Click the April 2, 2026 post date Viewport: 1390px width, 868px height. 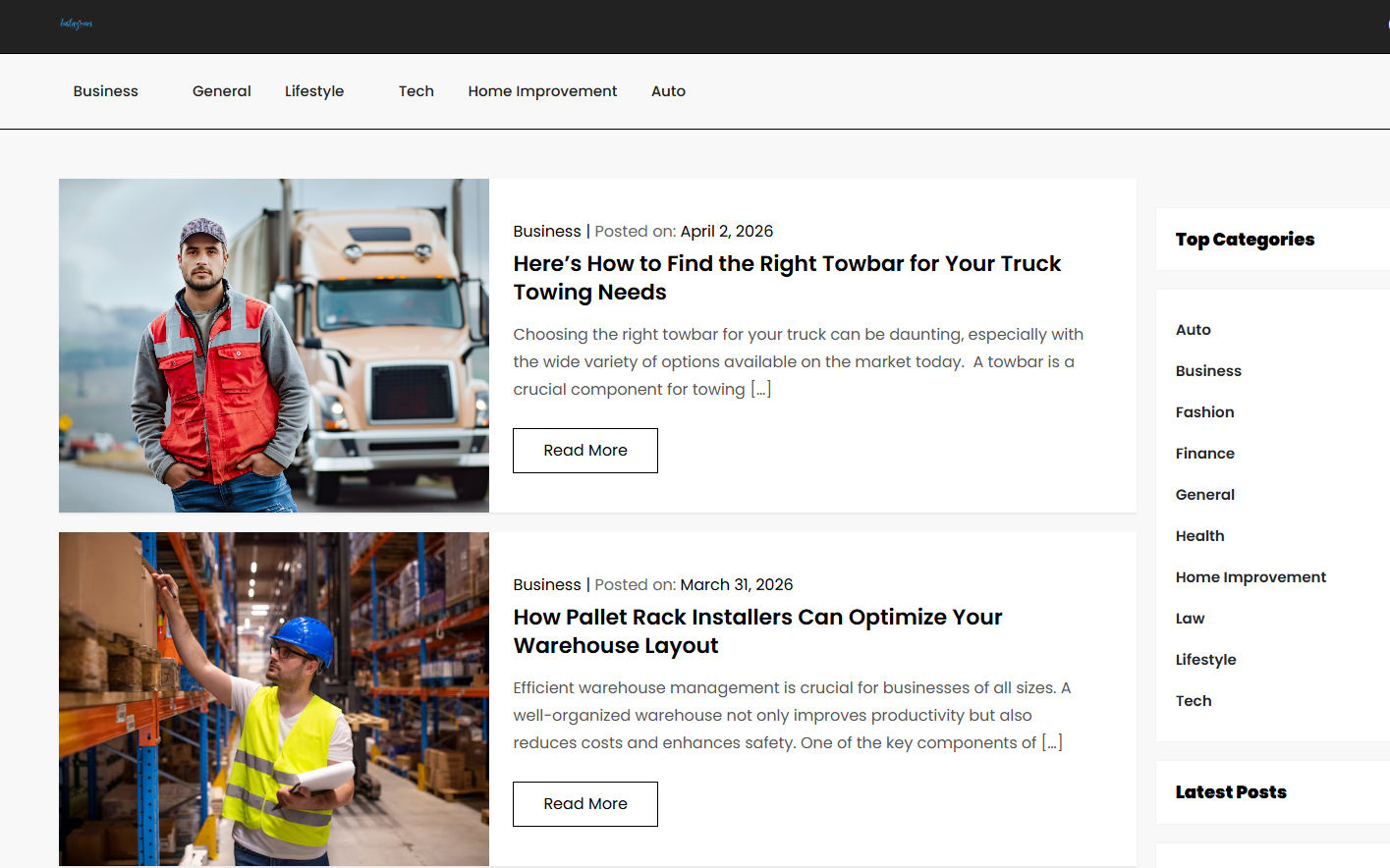point(727,231)
